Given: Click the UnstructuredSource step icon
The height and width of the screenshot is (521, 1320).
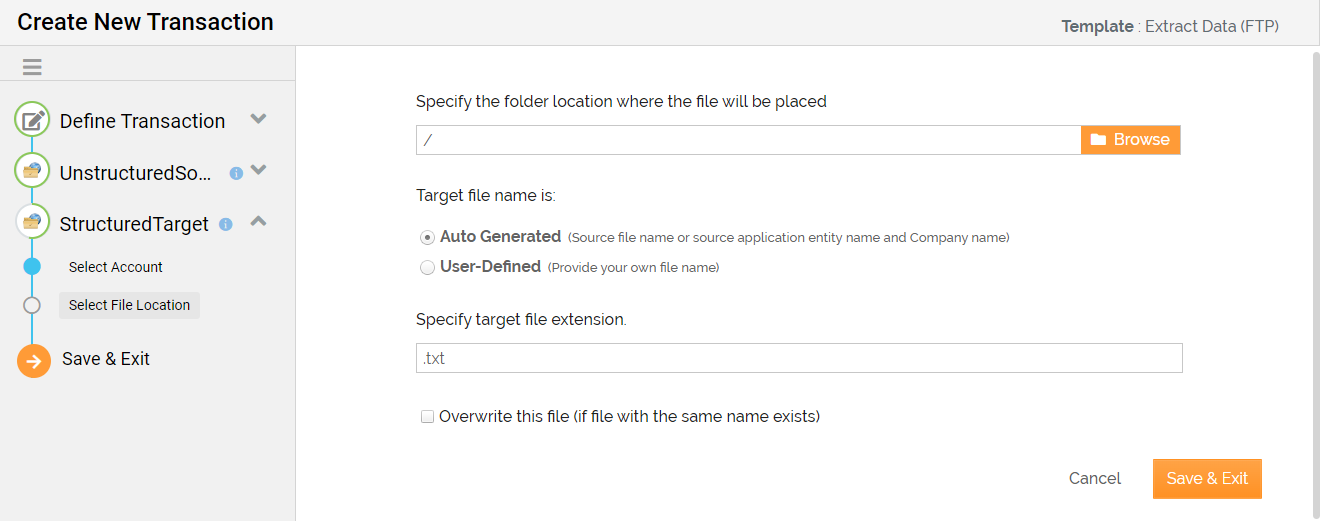Looking at the screenshot, I should click(x=32, y=171).
